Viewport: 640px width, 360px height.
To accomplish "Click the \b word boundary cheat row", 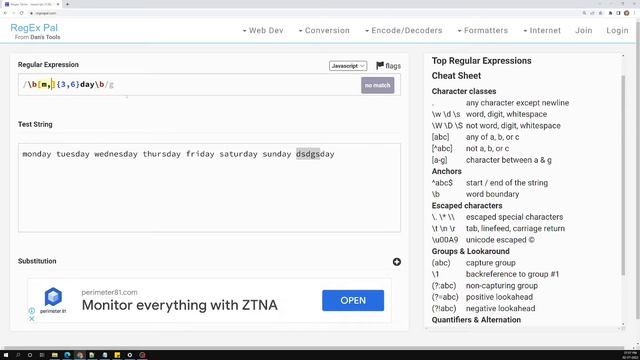I will [476, 194].
